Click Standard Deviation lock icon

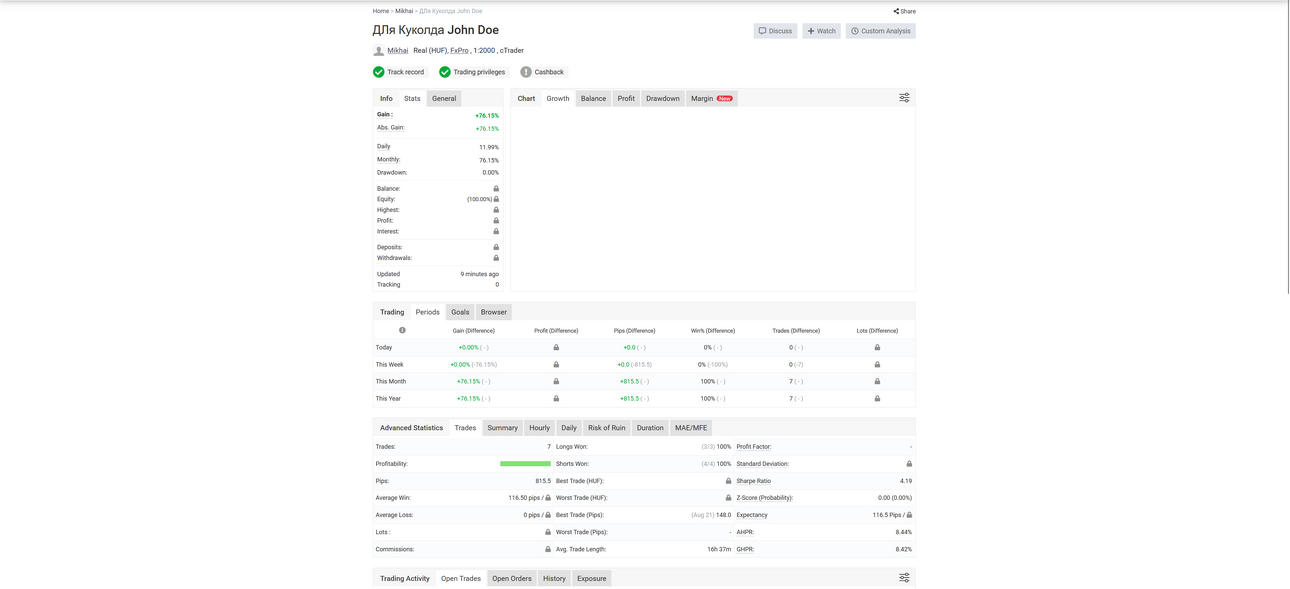pos(909,464)
